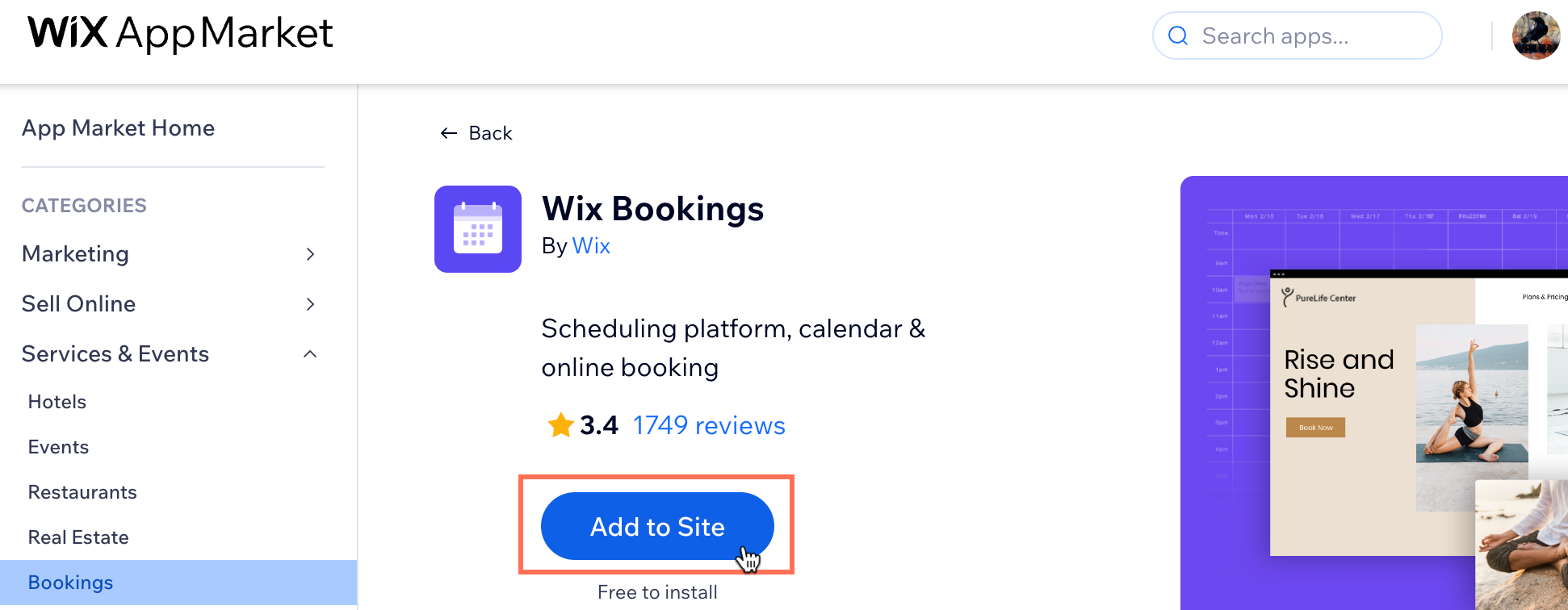Open the user profile avatar
1568x610 pixels.
1537,36
